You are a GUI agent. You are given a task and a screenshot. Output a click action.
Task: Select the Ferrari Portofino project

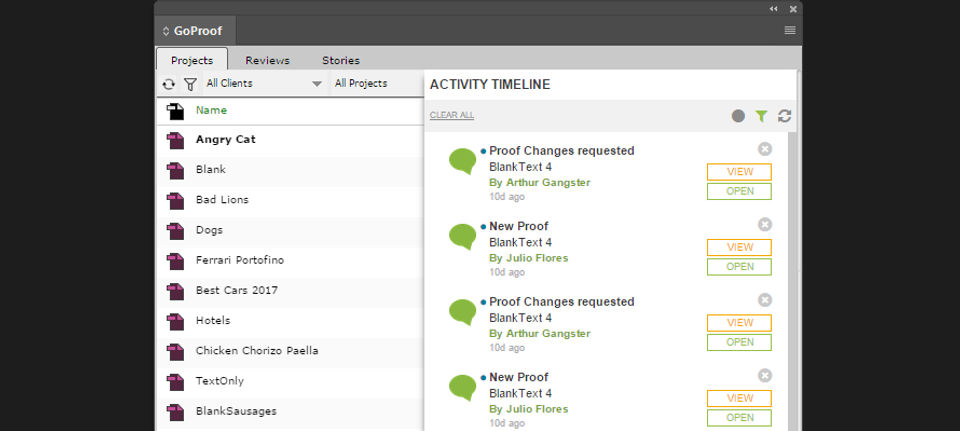click(240, 260)
